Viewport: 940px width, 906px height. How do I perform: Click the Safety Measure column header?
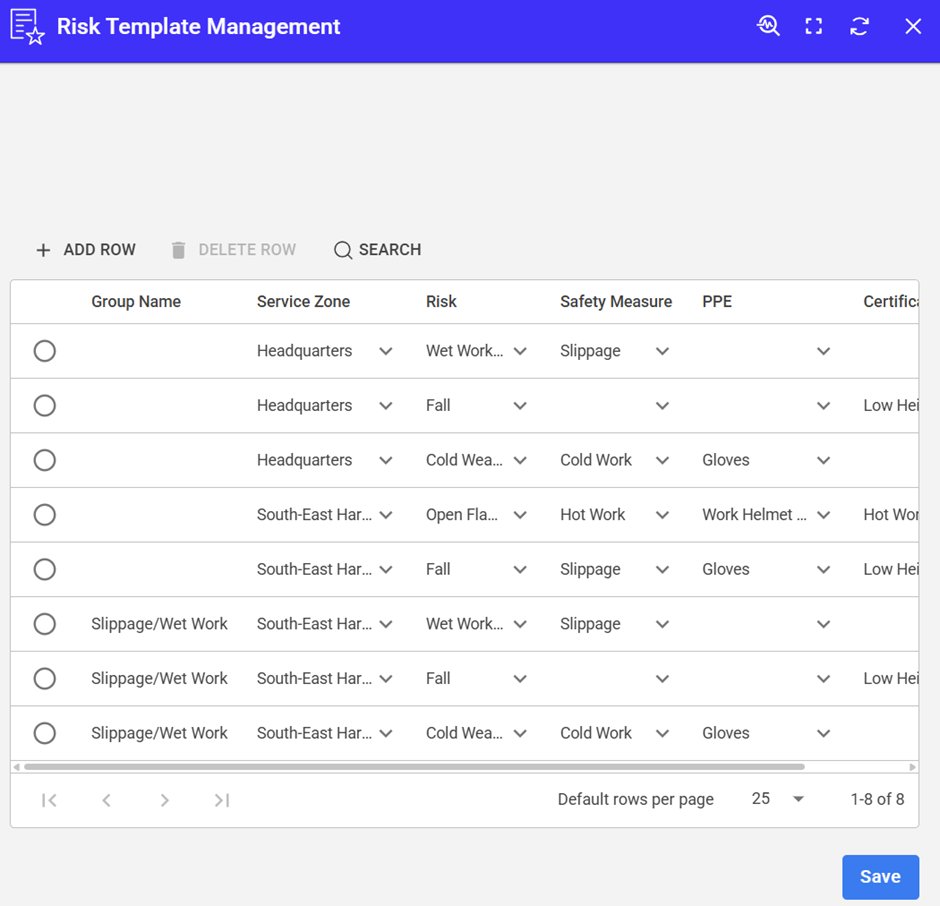coord(616,301)
